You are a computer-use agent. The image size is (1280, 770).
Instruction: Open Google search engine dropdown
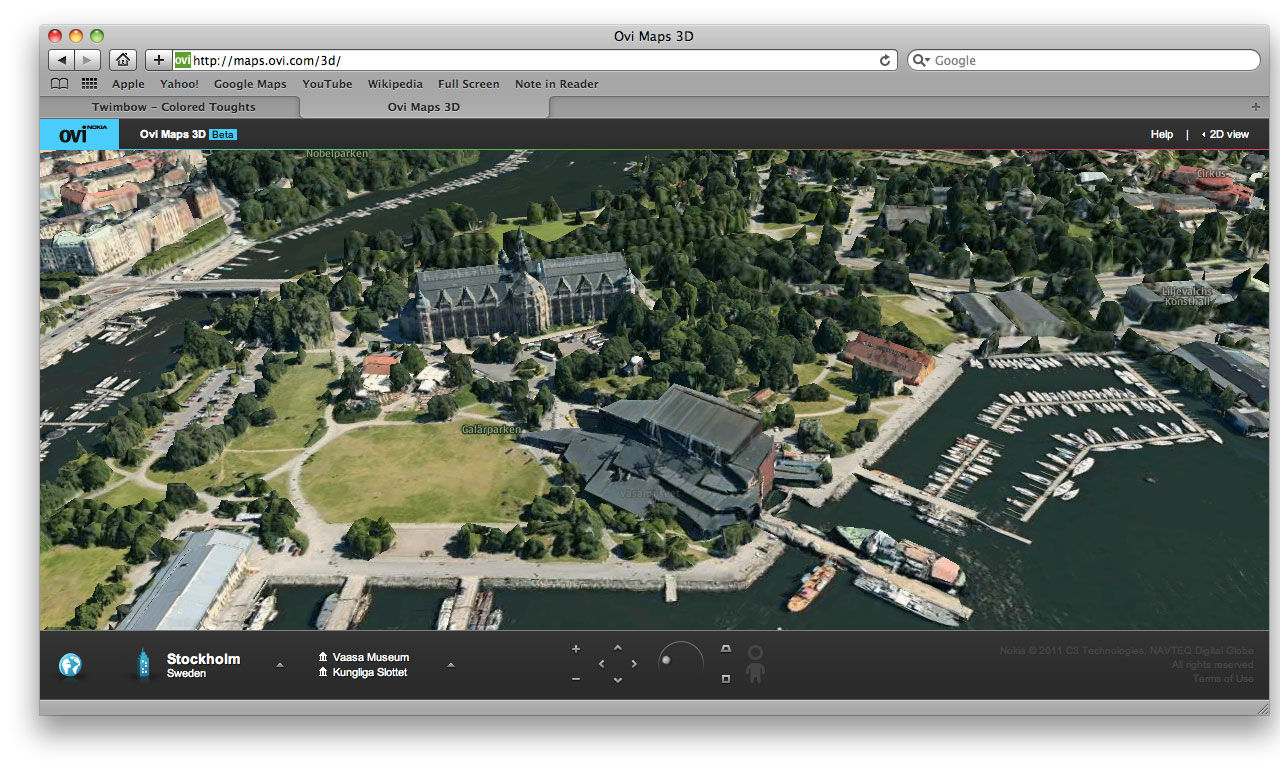coord(921,61)
